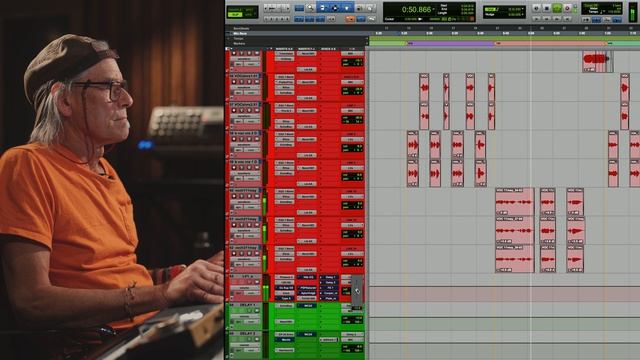Select the Scrubber tool

pyautogui.click(x=359, y=8)
